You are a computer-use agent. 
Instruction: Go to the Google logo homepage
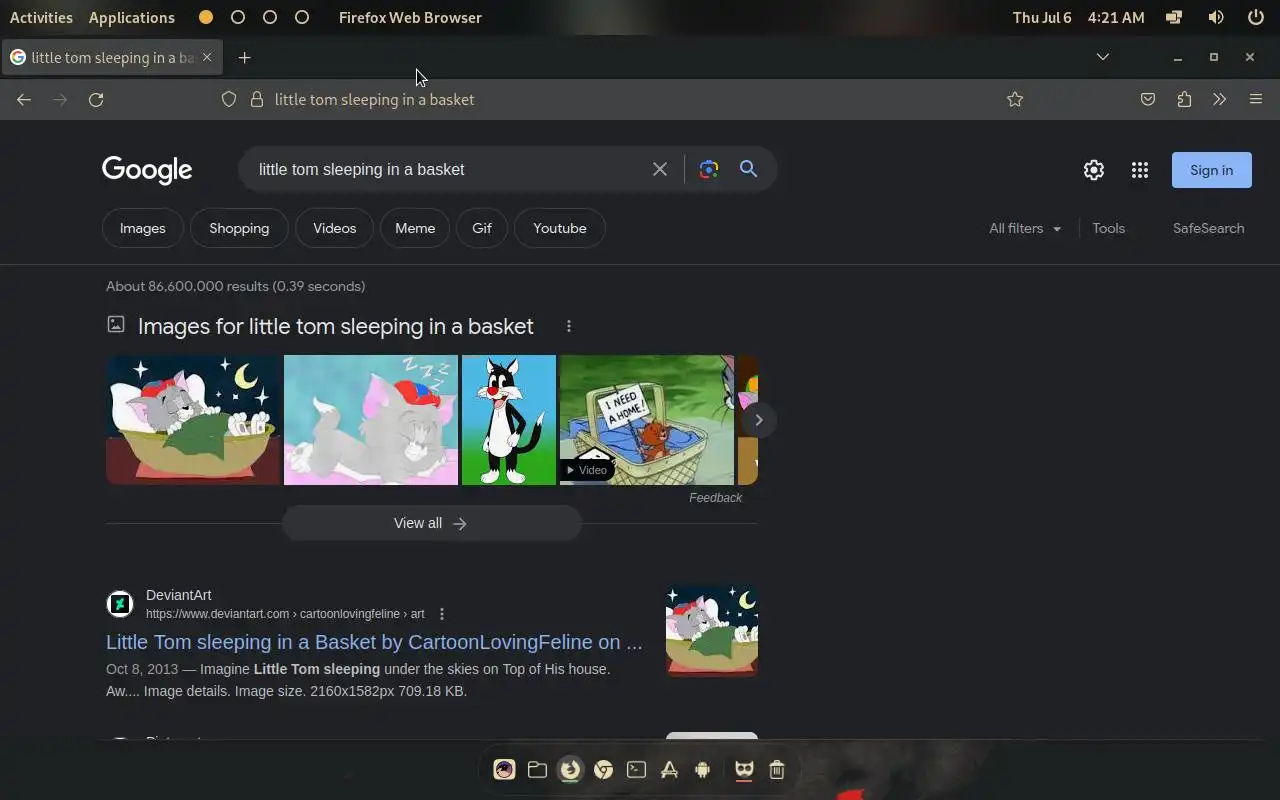click(147, 170)
